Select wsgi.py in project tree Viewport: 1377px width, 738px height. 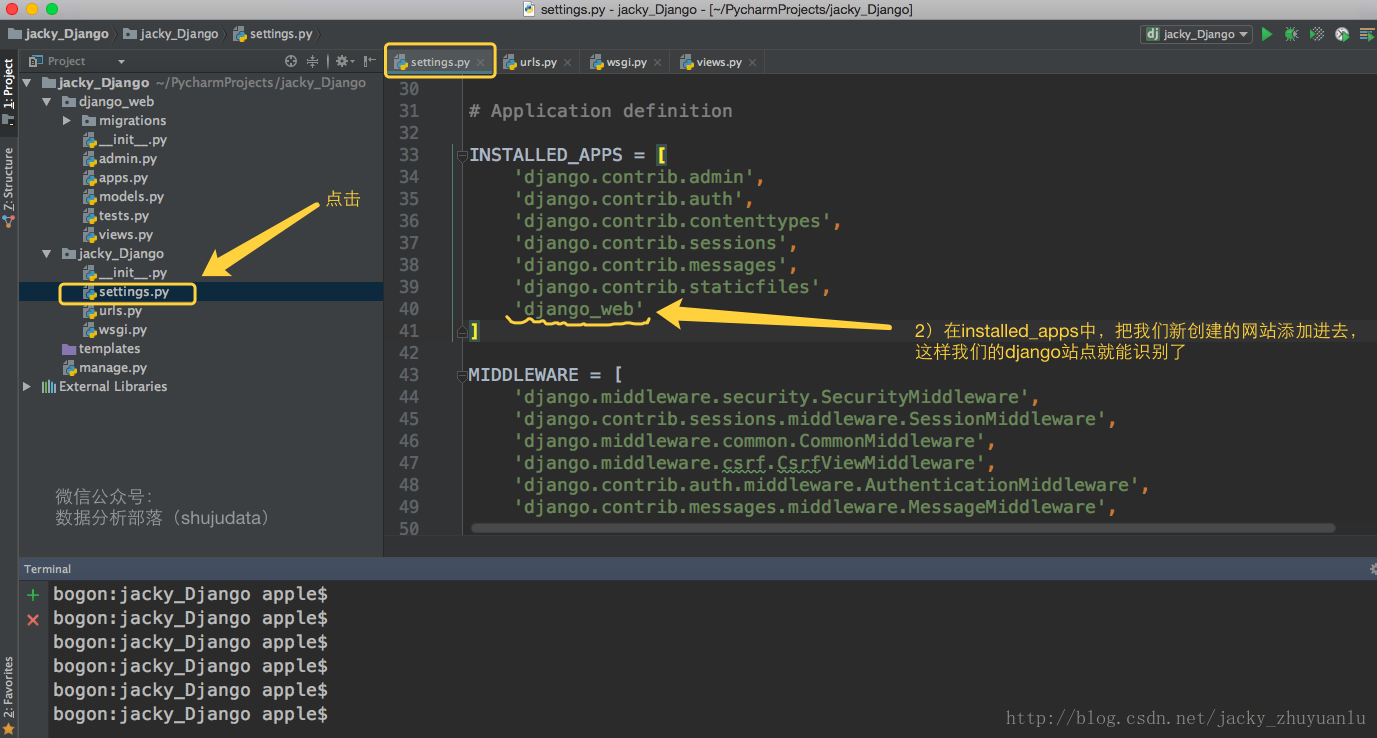coord(115,330)
